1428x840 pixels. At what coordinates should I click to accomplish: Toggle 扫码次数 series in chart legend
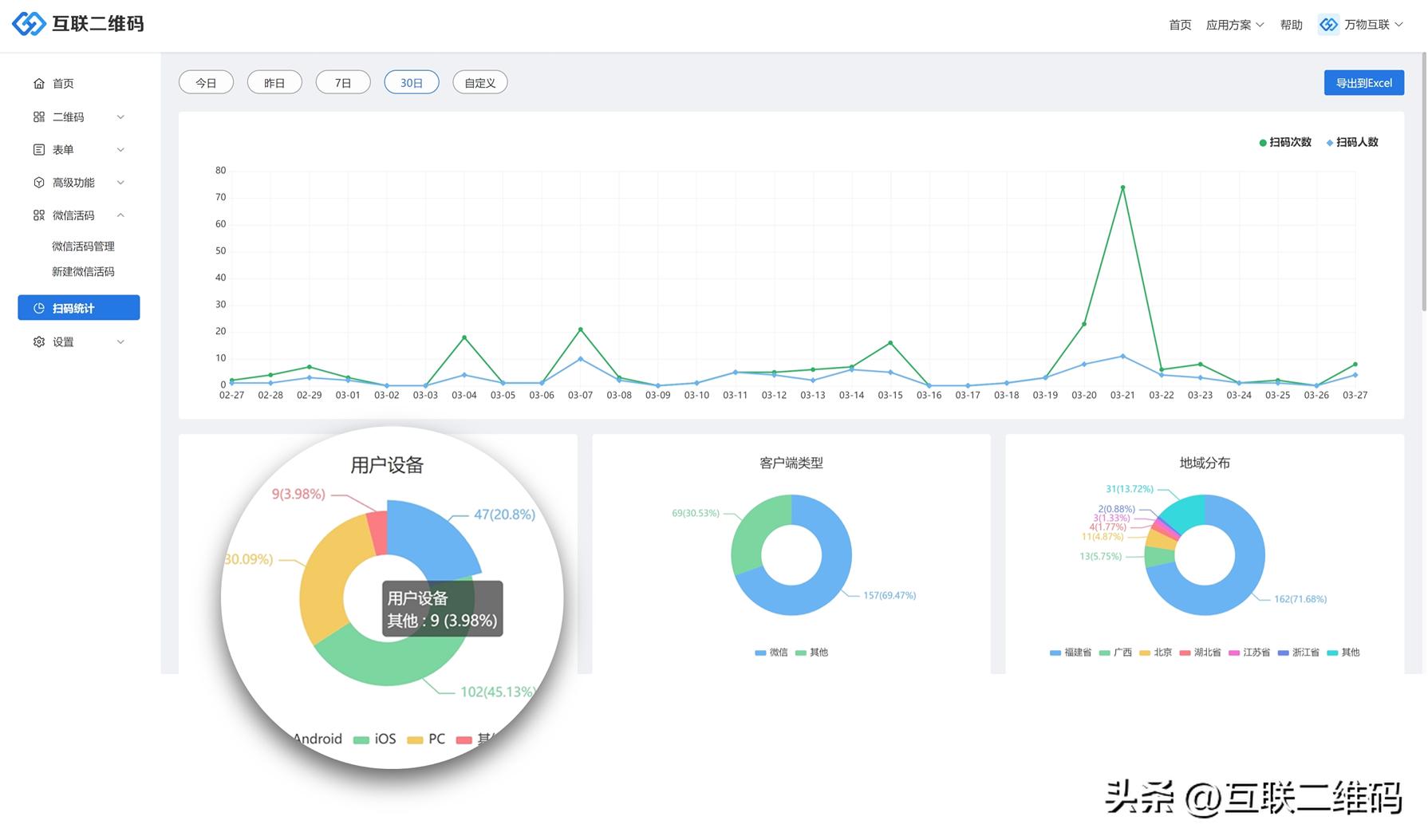pos(1284,143)
